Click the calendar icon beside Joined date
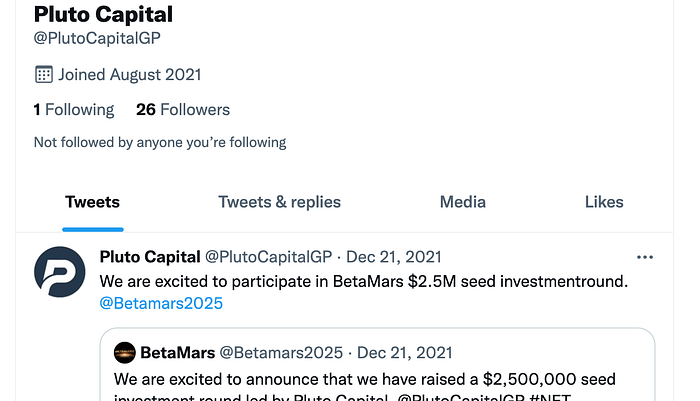 [44, 75]
